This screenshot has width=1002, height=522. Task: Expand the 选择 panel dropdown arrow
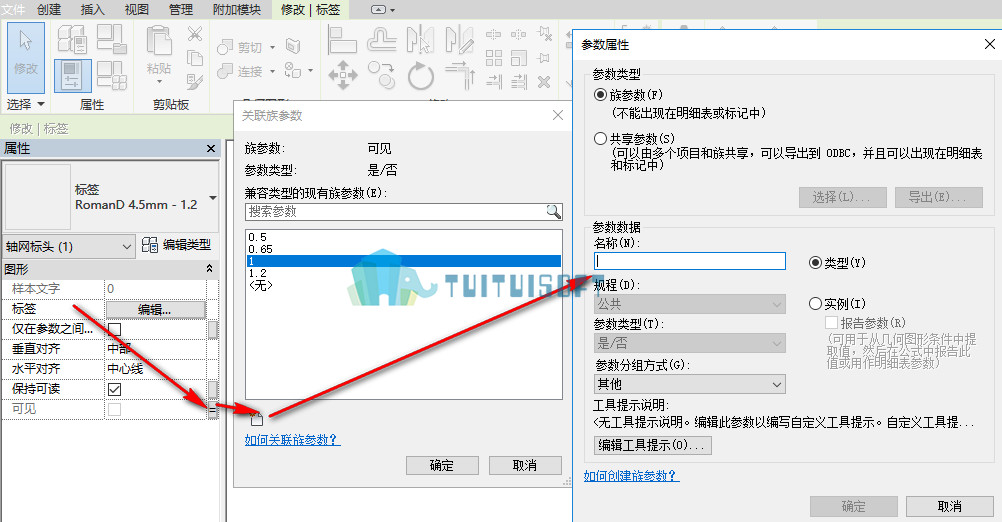coord(41,104)
